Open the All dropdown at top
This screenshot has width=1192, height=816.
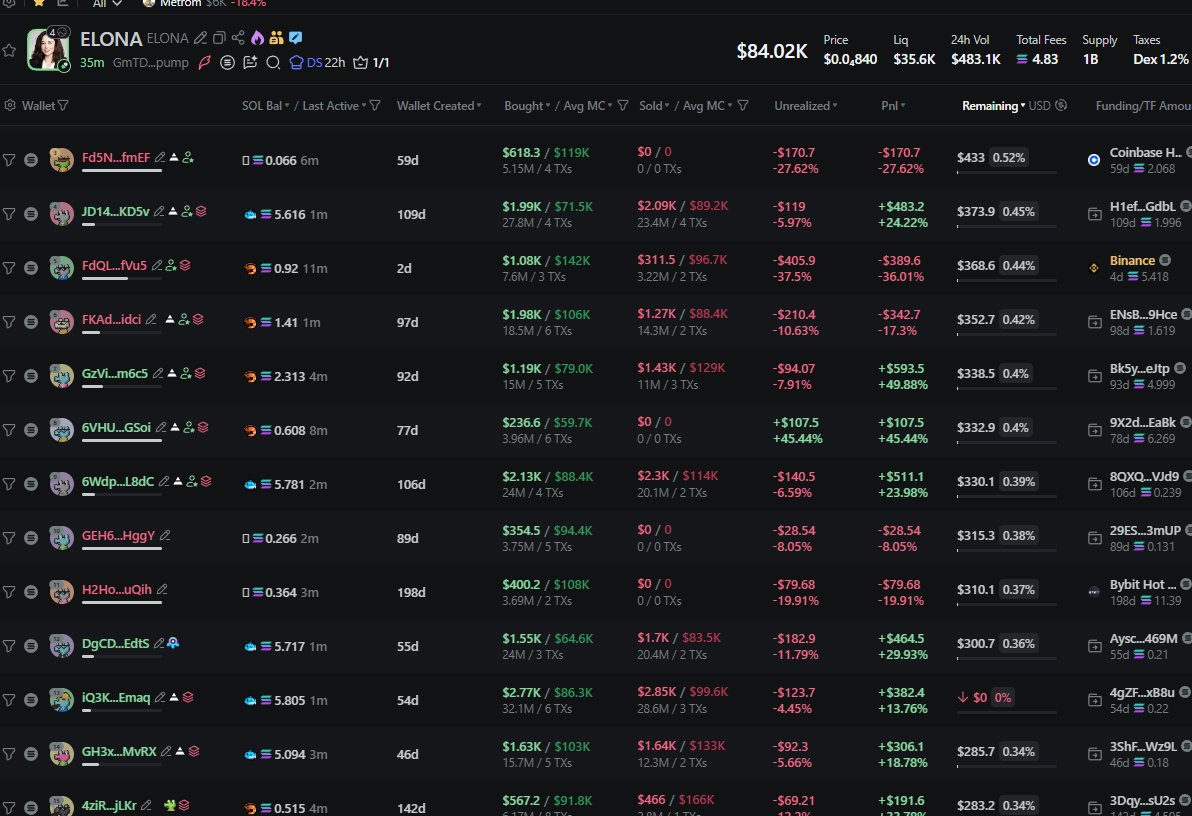click(x=107, y=3)
